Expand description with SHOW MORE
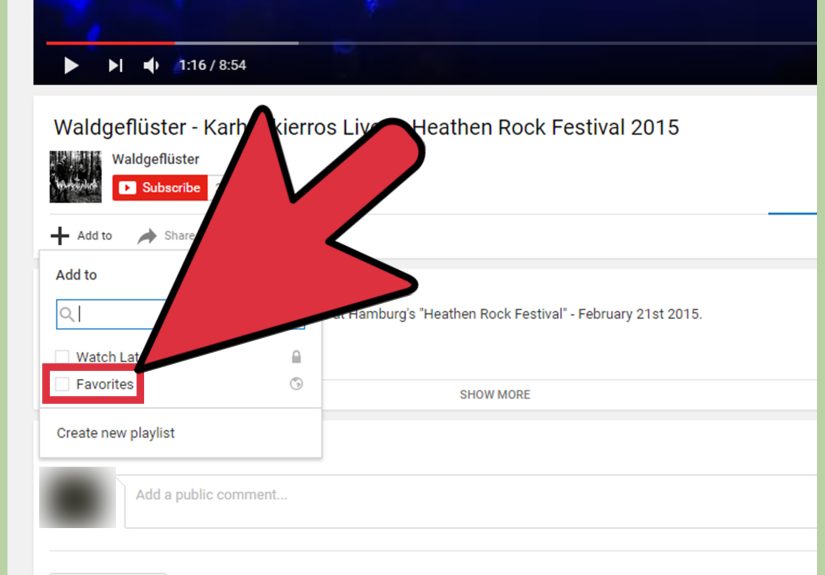 [x=495, y=395]
